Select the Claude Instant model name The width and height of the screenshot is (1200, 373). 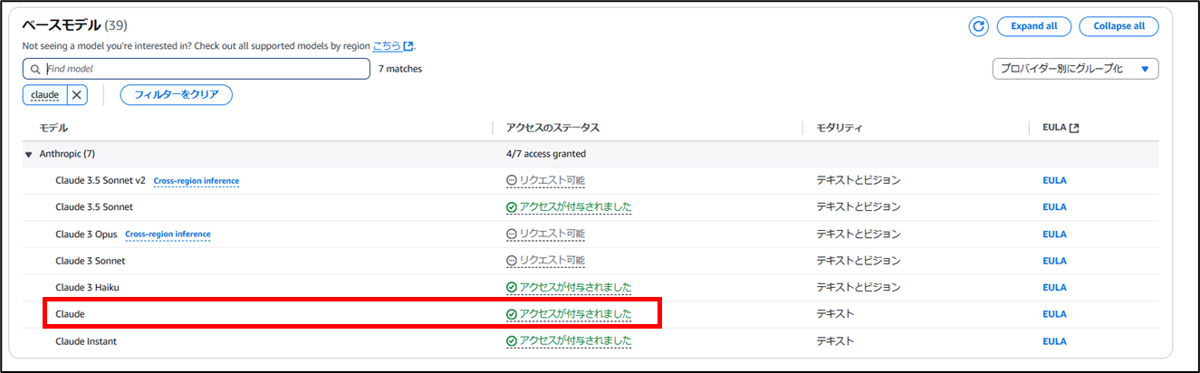point(87,341)
